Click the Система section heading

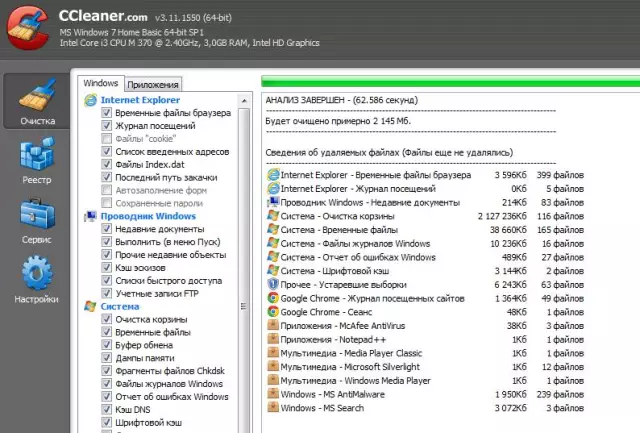tap(120, 306)
